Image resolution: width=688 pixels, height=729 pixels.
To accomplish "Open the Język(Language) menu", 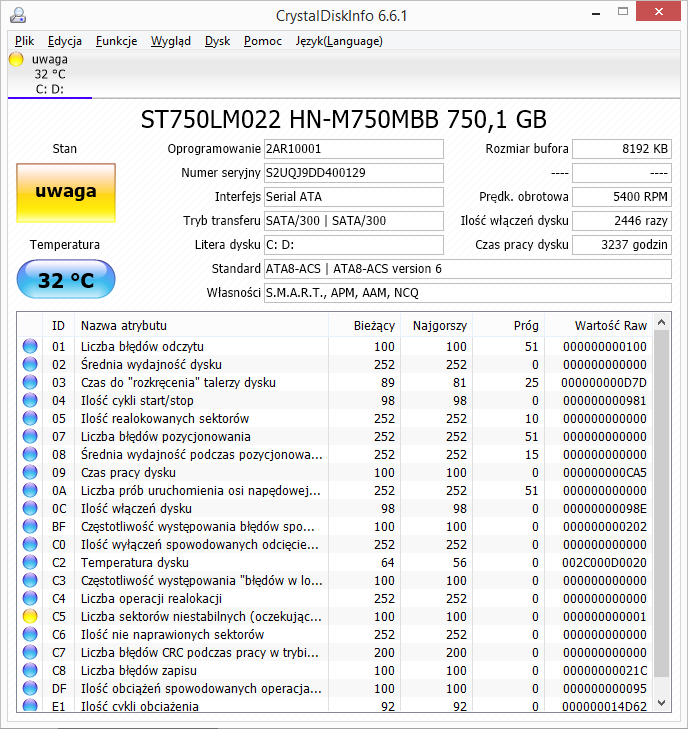I will (339, 41).
